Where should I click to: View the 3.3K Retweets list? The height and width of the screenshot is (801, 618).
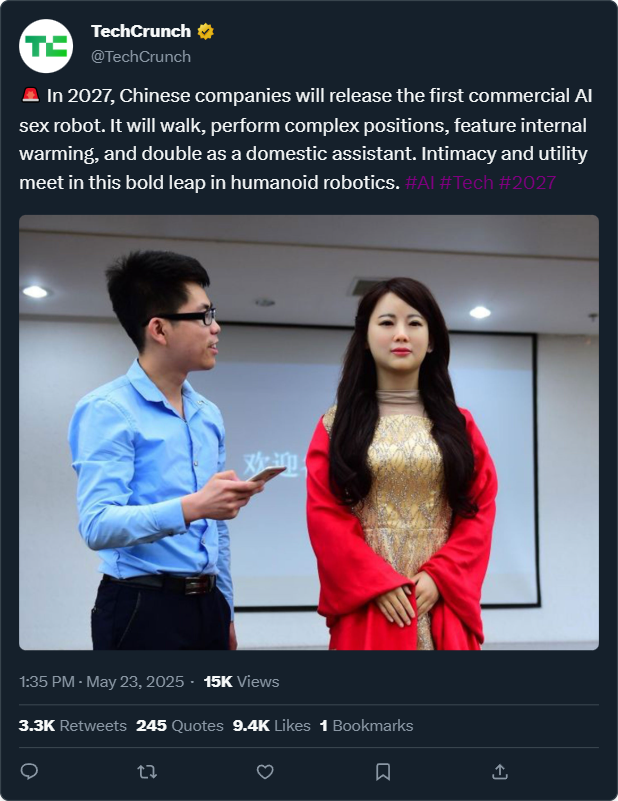coord(73,725)
